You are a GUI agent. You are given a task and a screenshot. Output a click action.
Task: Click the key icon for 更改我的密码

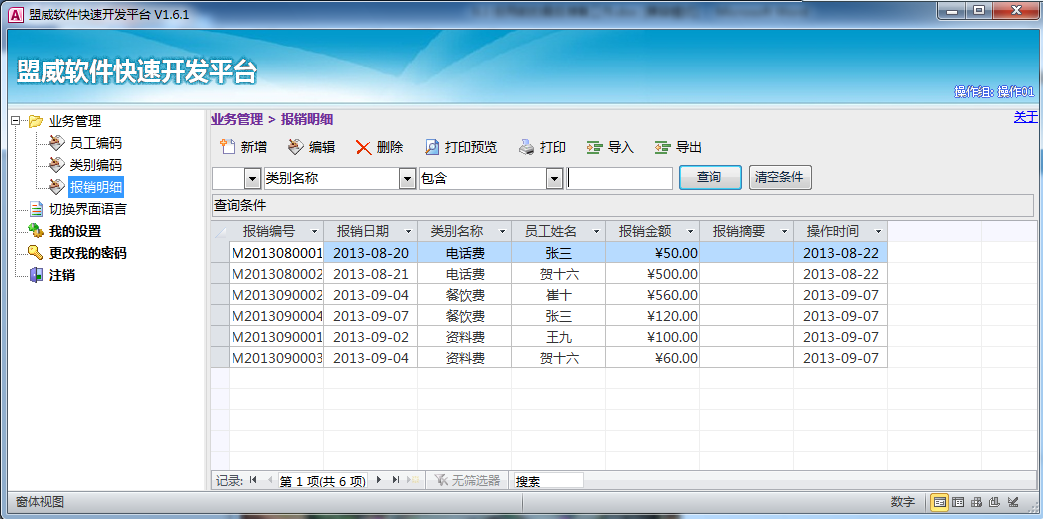[36, 253]
